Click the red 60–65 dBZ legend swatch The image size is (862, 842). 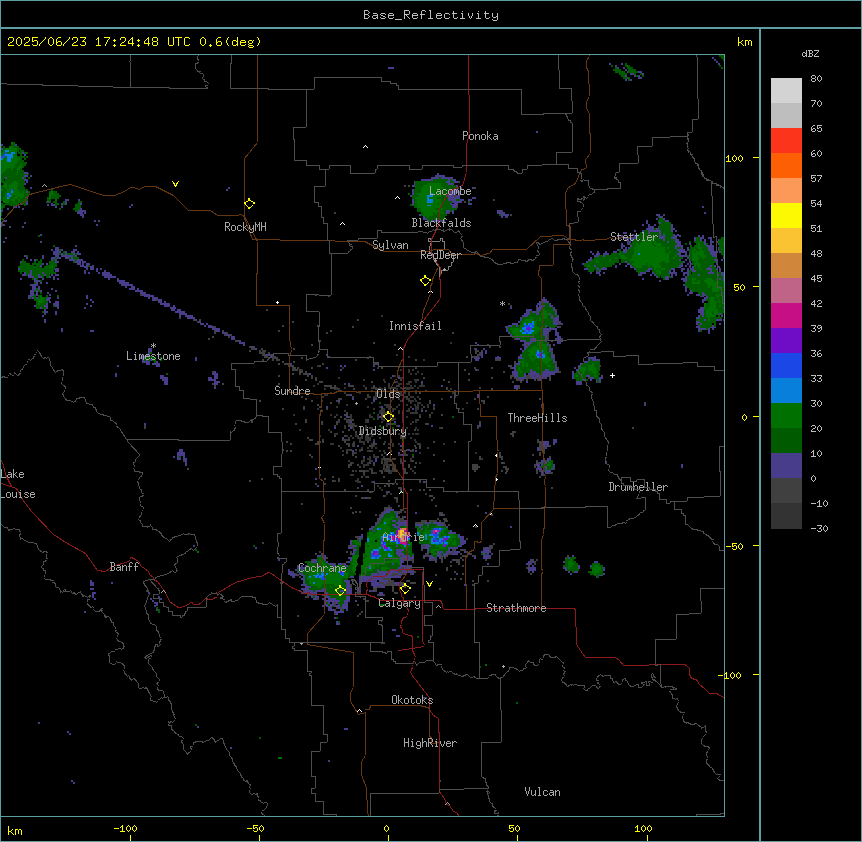786,141
